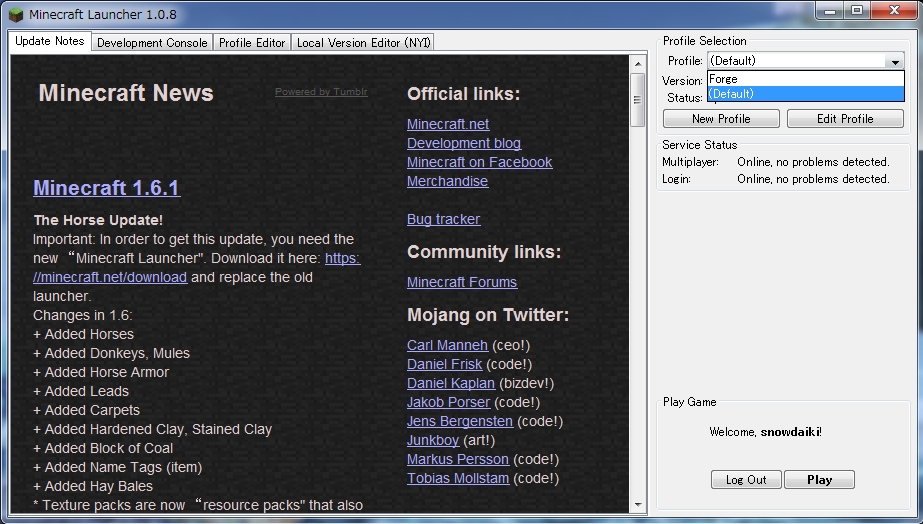The height and width of the screenshot is (524, 923).
Task: Open the Development blog link
Action: point(464,143)
